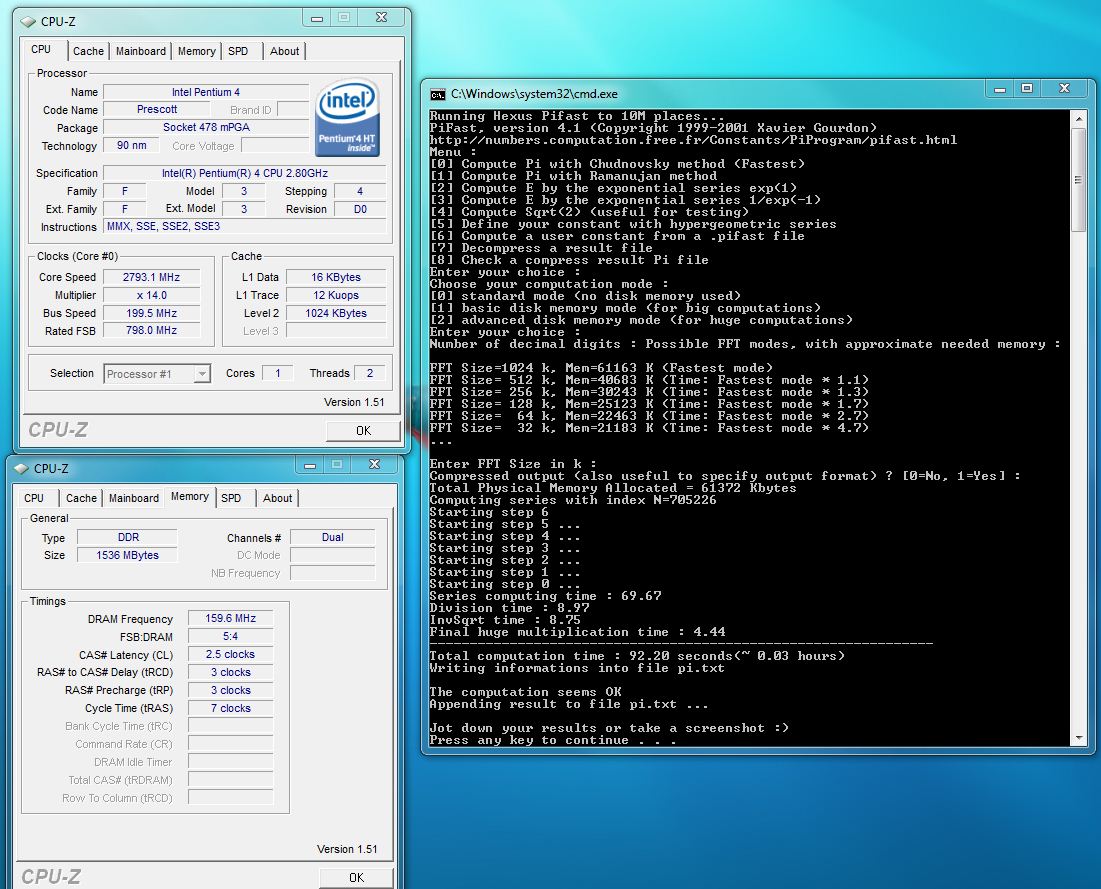Screen dimensions: 1101x889
Task: Click the Technology value '90 nm'
Action: (132, 145)
